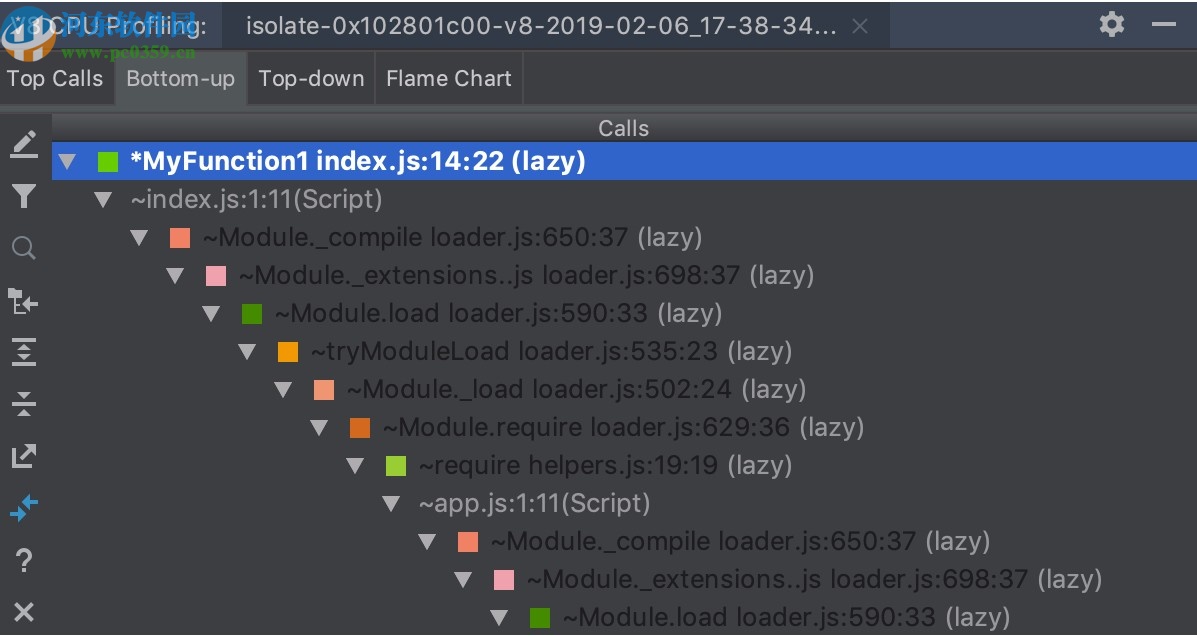Toggle the navigate-to-source blue arrows icon
This screenshot has height=636, width=1197.
[24, 508]
